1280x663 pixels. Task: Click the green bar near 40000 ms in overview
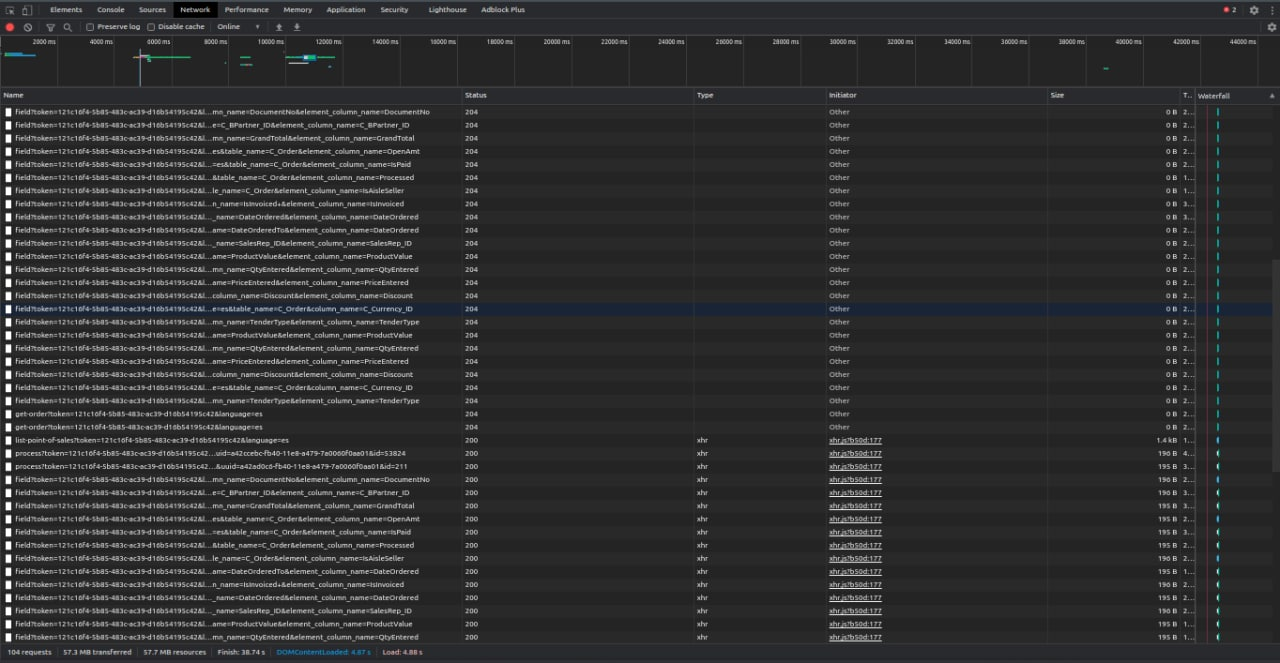tap(1105, 68)
